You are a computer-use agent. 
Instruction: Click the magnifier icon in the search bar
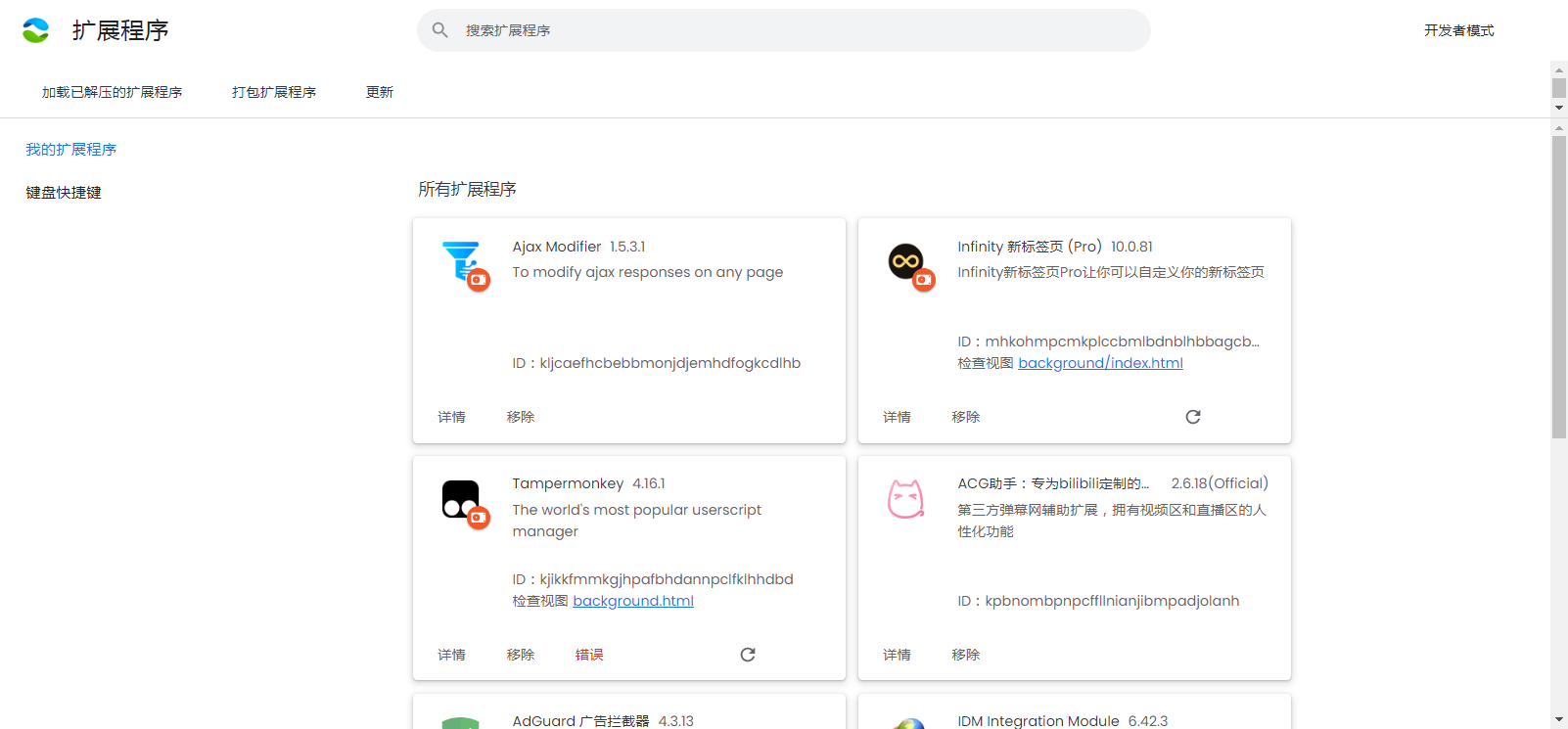click(x=440, y=30)
